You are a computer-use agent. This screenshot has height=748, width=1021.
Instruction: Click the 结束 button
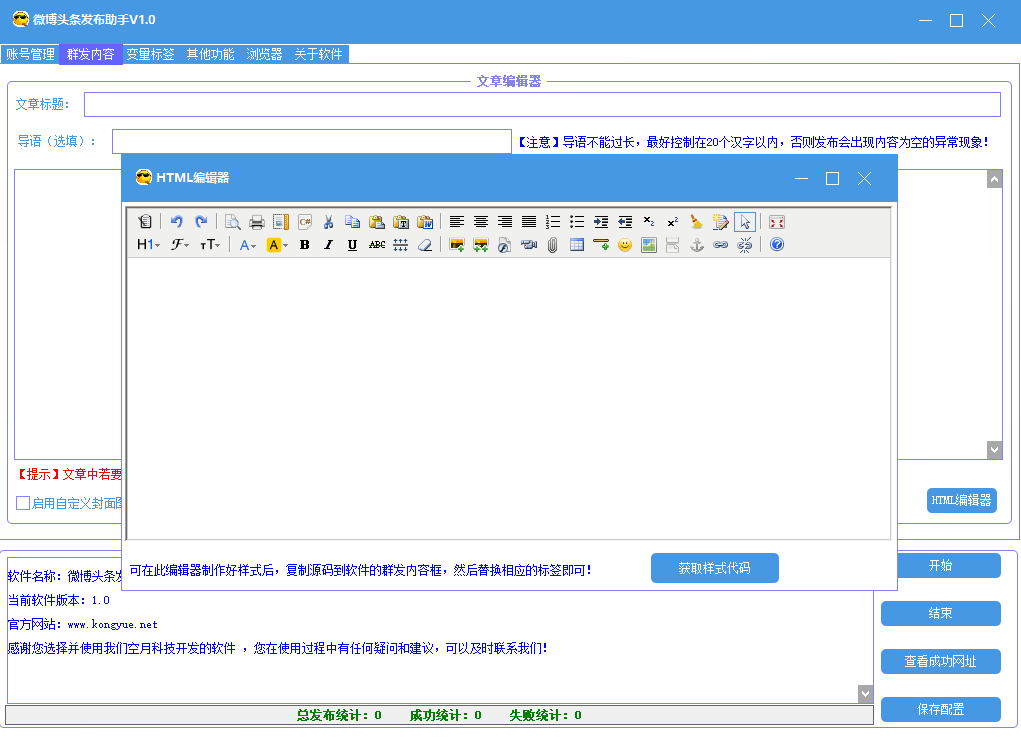click(x=940, y=613)
